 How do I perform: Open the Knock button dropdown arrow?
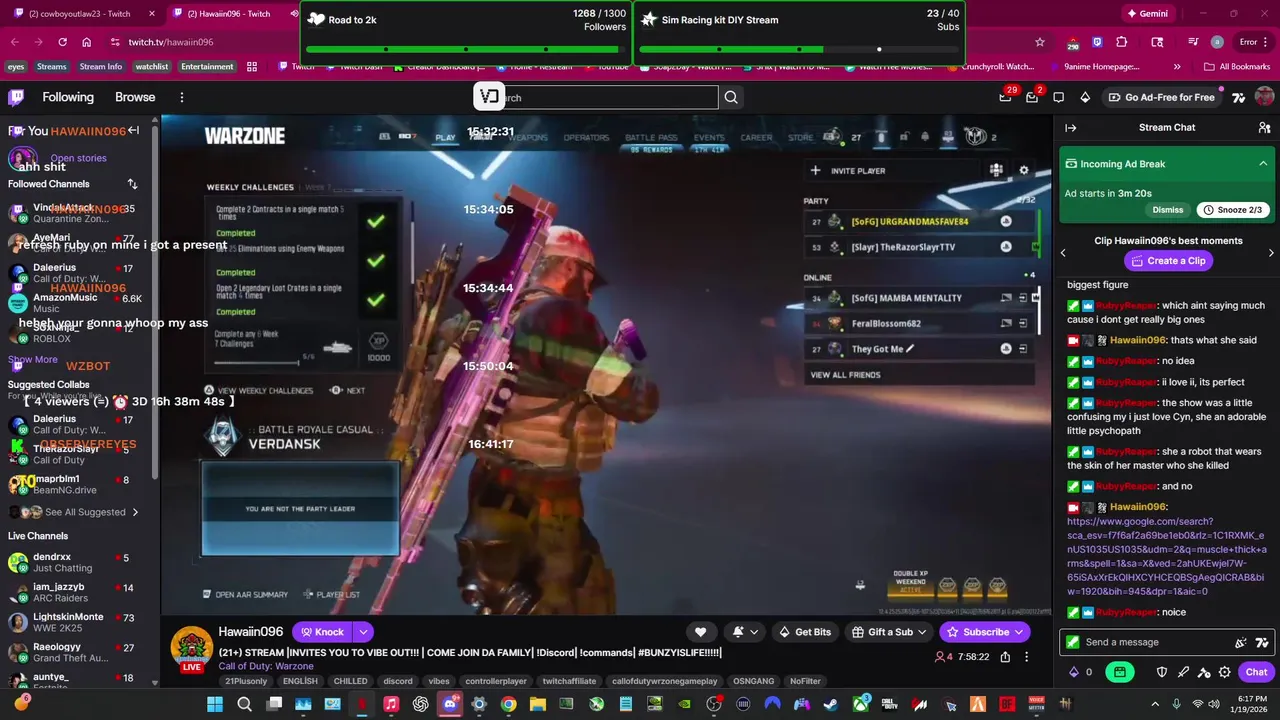coord(364,632)
